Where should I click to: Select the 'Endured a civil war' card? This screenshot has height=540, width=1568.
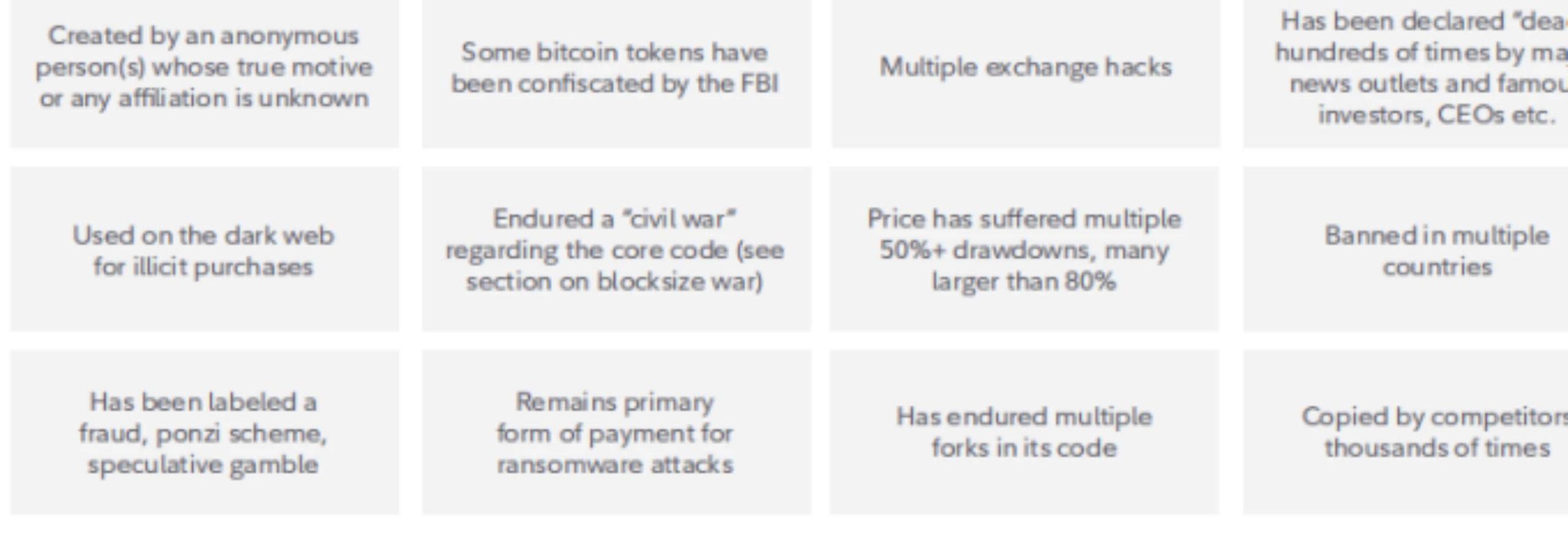(x=615, y=249)
